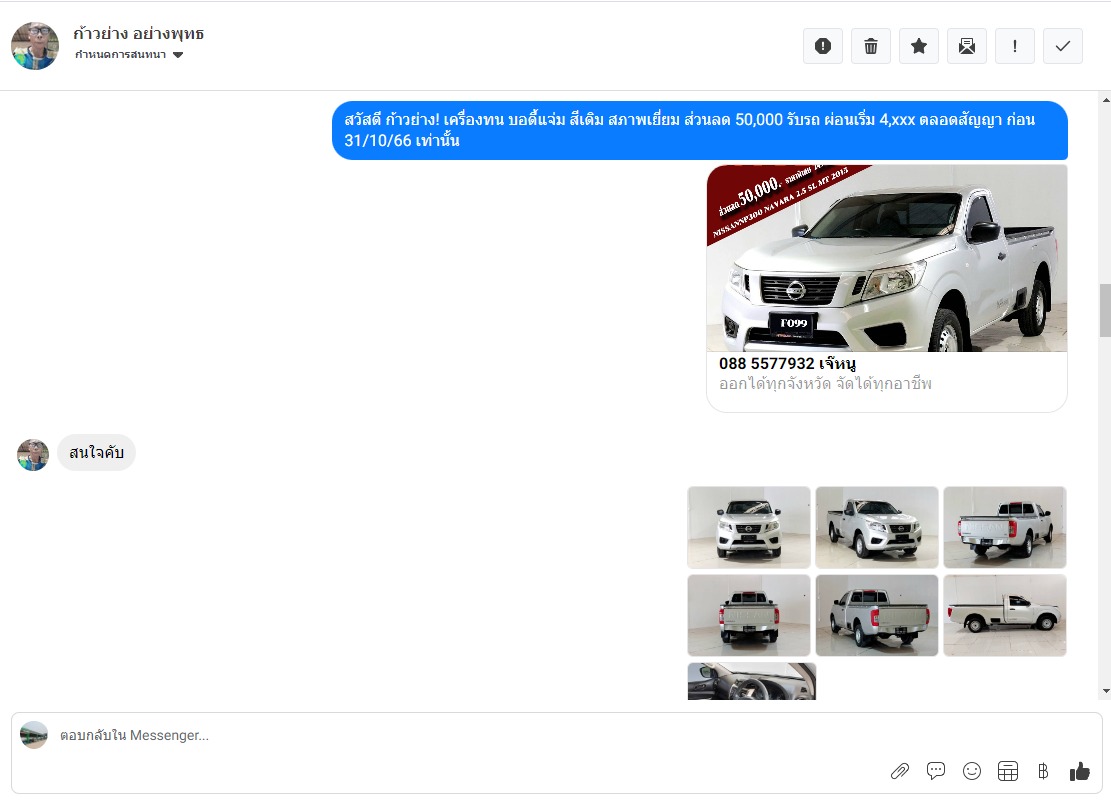Click ออกได้ทุกจังหวัด จัดได้ทุกอาชีพ card subtitle
This screenshot has height=806, width=1111.
(x=825, y=384)
